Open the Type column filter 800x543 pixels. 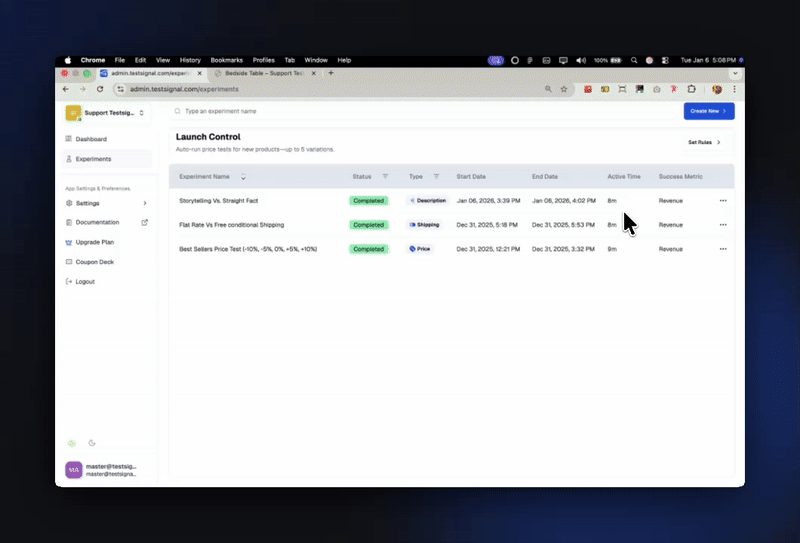(436, 177)
